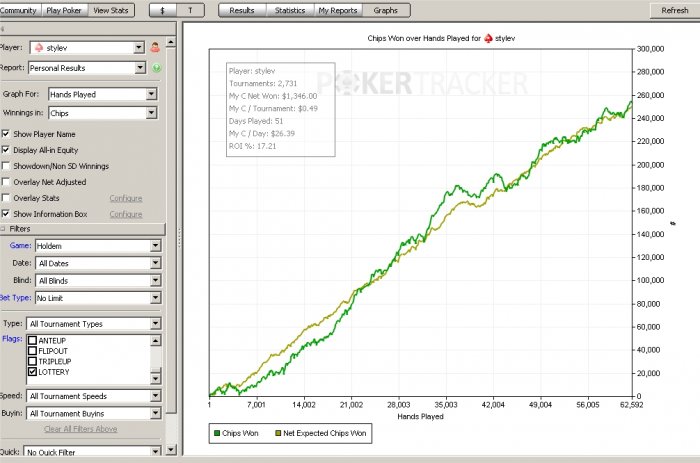Switch to the Community tab
The image size is (700, 463).
(20, 10)
